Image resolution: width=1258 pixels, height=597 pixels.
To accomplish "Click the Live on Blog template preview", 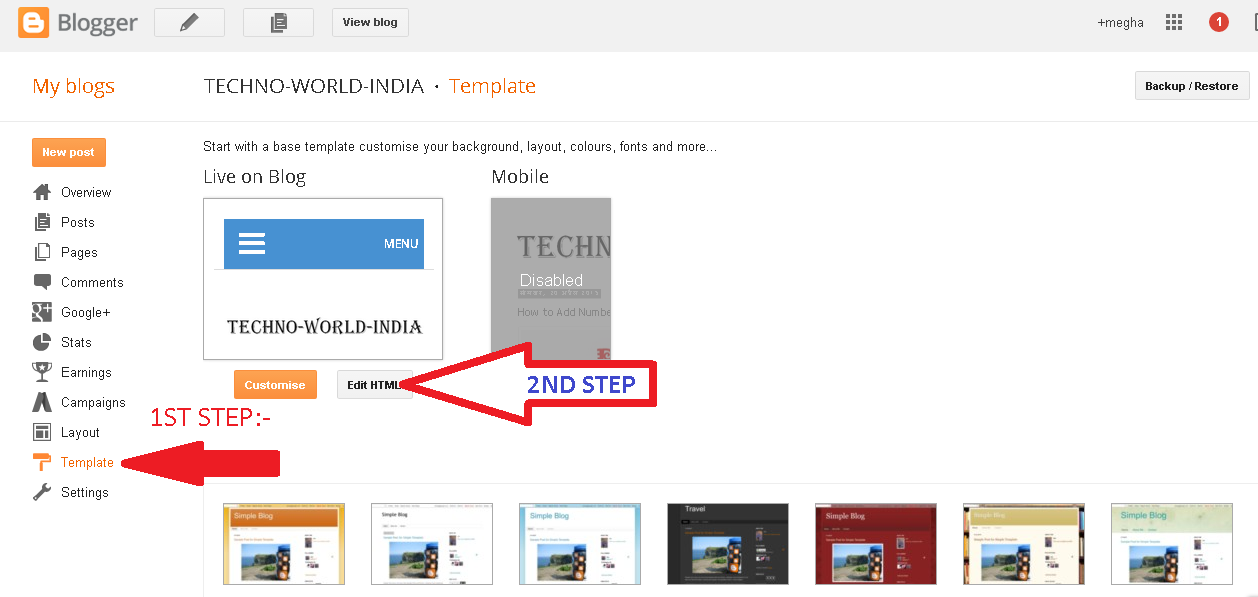I will (x=323, y=279).
